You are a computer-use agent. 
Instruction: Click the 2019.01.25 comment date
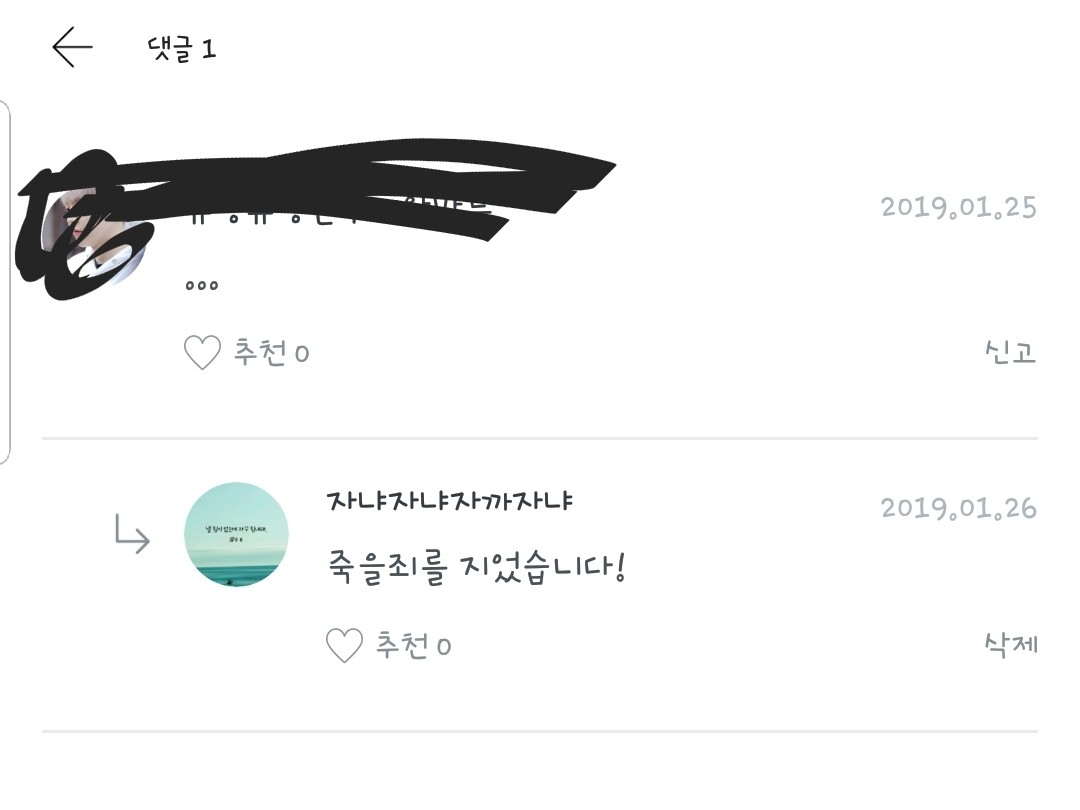click(958, 208)
